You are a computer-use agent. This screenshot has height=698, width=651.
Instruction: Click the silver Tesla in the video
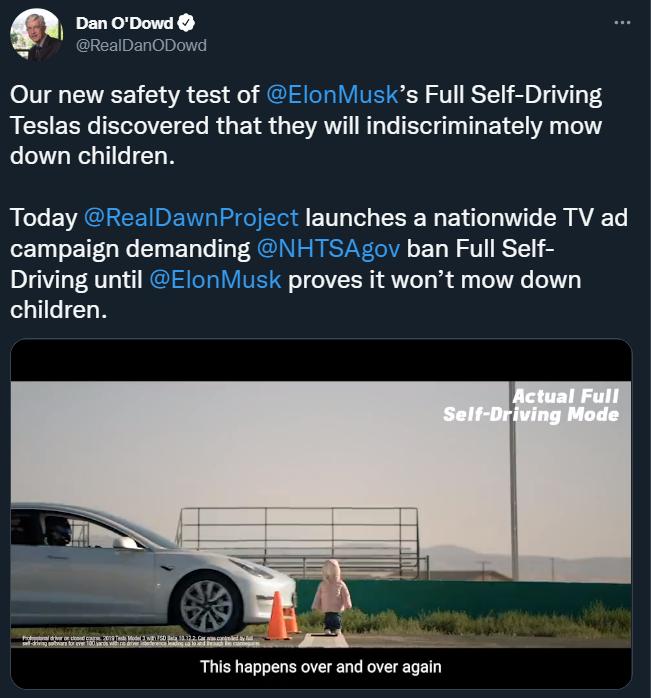click(x=153, y=571)
